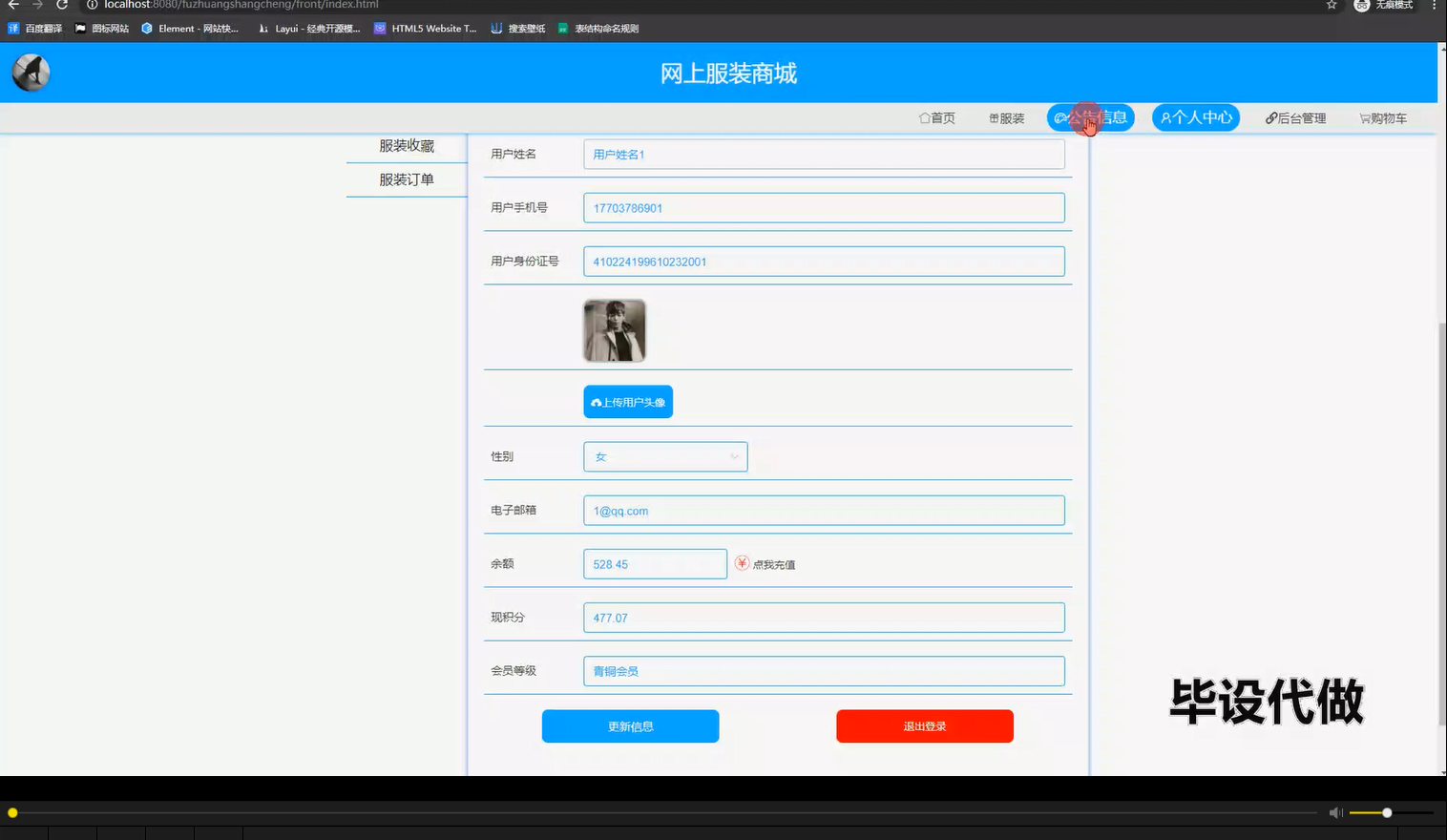Open the 百度翻译 bookmark
The image size is (1447, 840).
35,28
